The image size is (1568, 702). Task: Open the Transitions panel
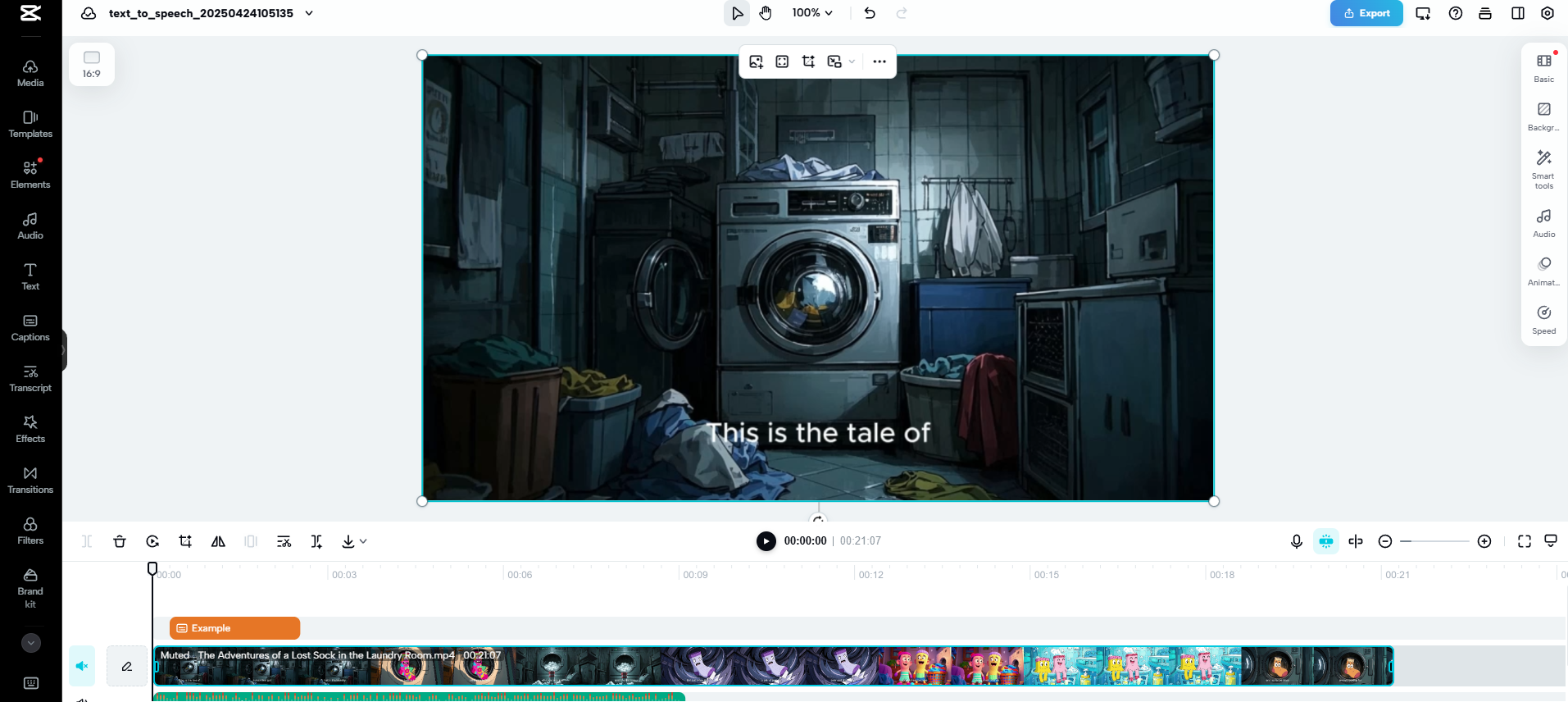[30, 480]
